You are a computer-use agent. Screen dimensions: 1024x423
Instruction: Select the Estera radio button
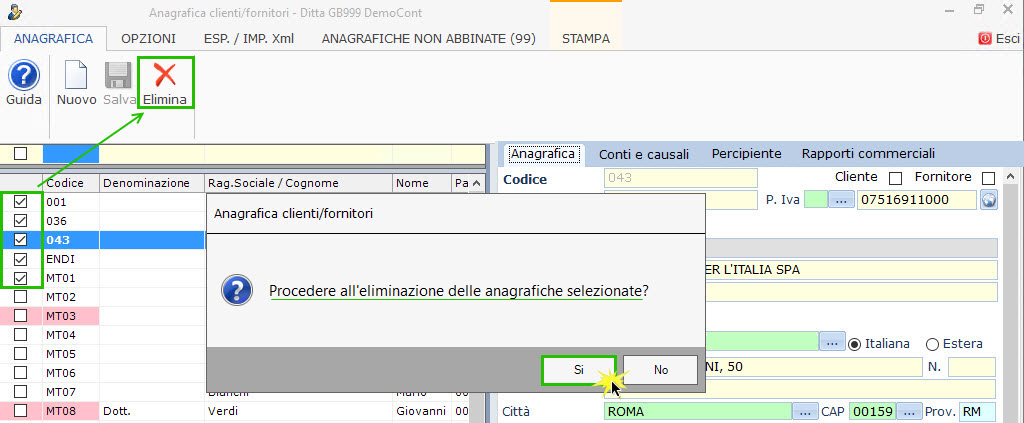(932, 343)
